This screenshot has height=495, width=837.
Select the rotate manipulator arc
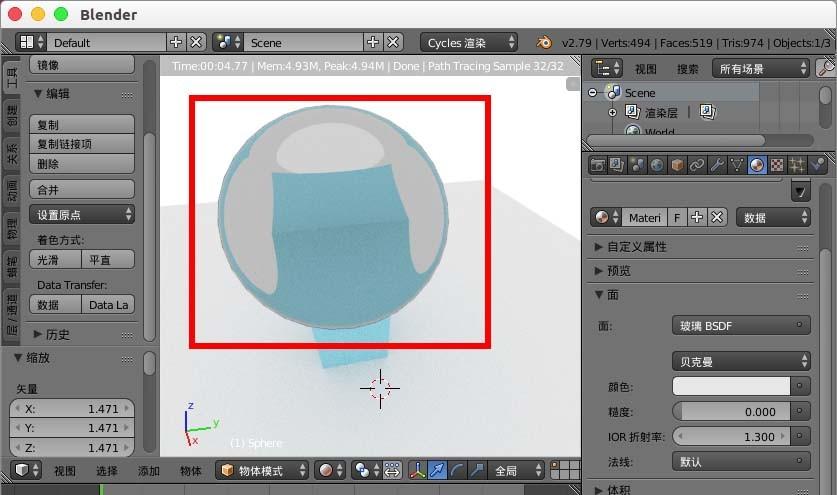coord(457,470)
